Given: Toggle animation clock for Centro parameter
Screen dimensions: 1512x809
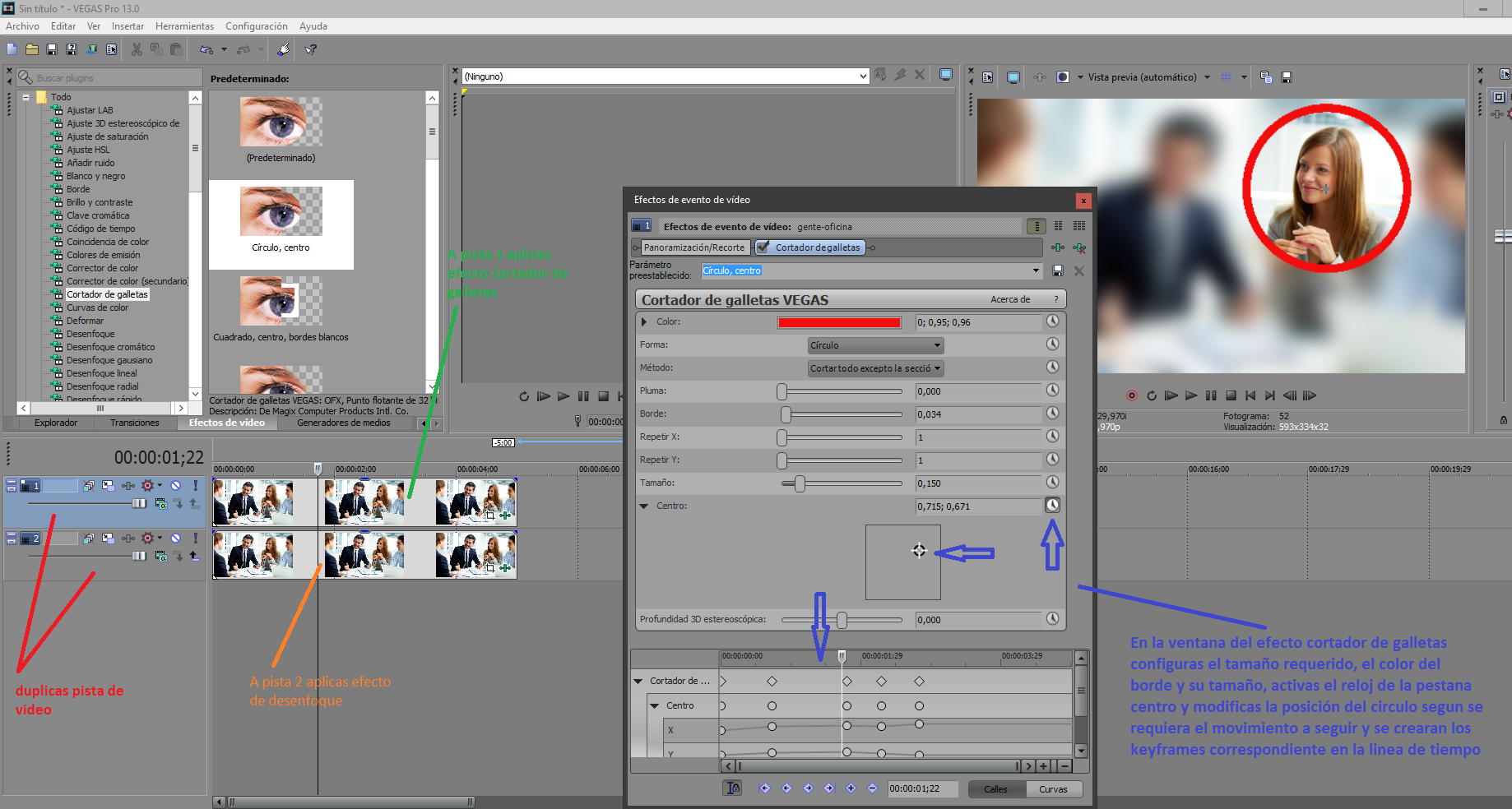Looking at the screenshot, I should pyautogui.click(x=1052, y=506).
